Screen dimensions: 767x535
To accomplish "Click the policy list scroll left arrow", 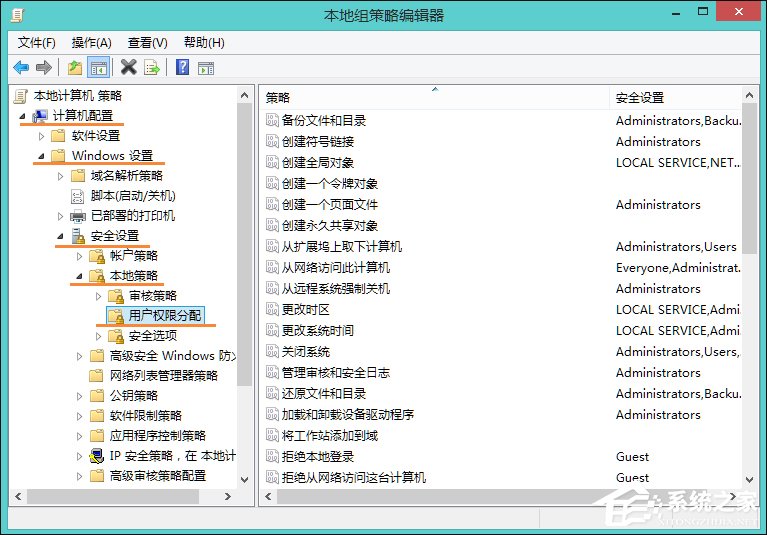I will coord(268,496).
